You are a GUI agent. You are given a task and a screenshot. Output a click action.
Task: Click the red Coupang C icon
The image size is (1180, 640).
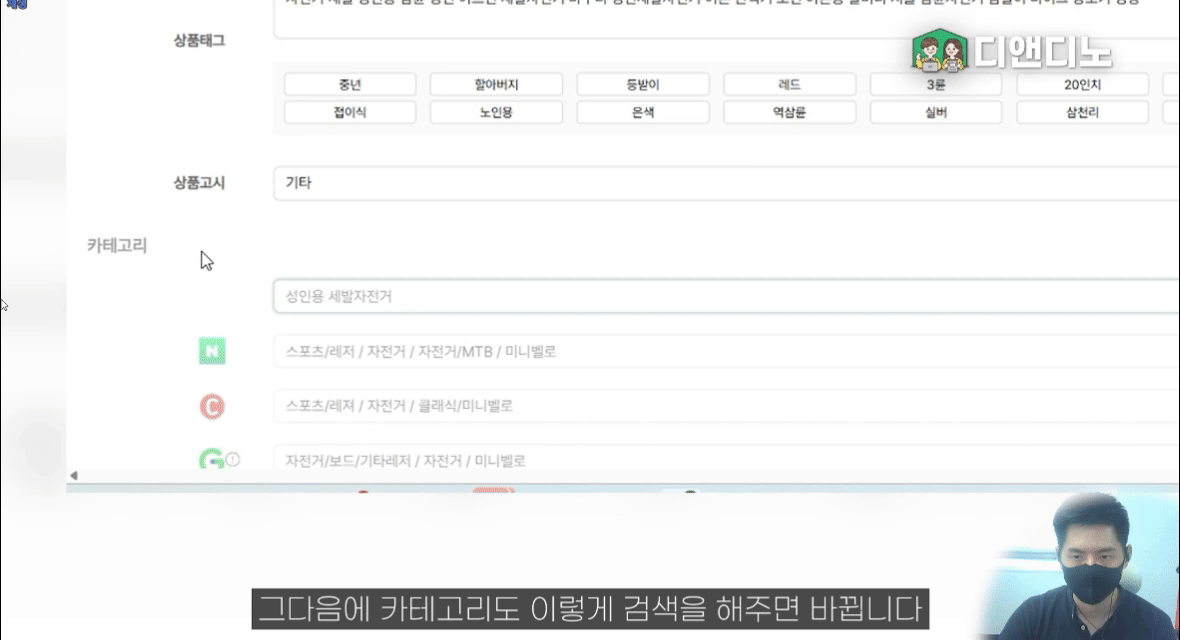(x=212, y=406)
